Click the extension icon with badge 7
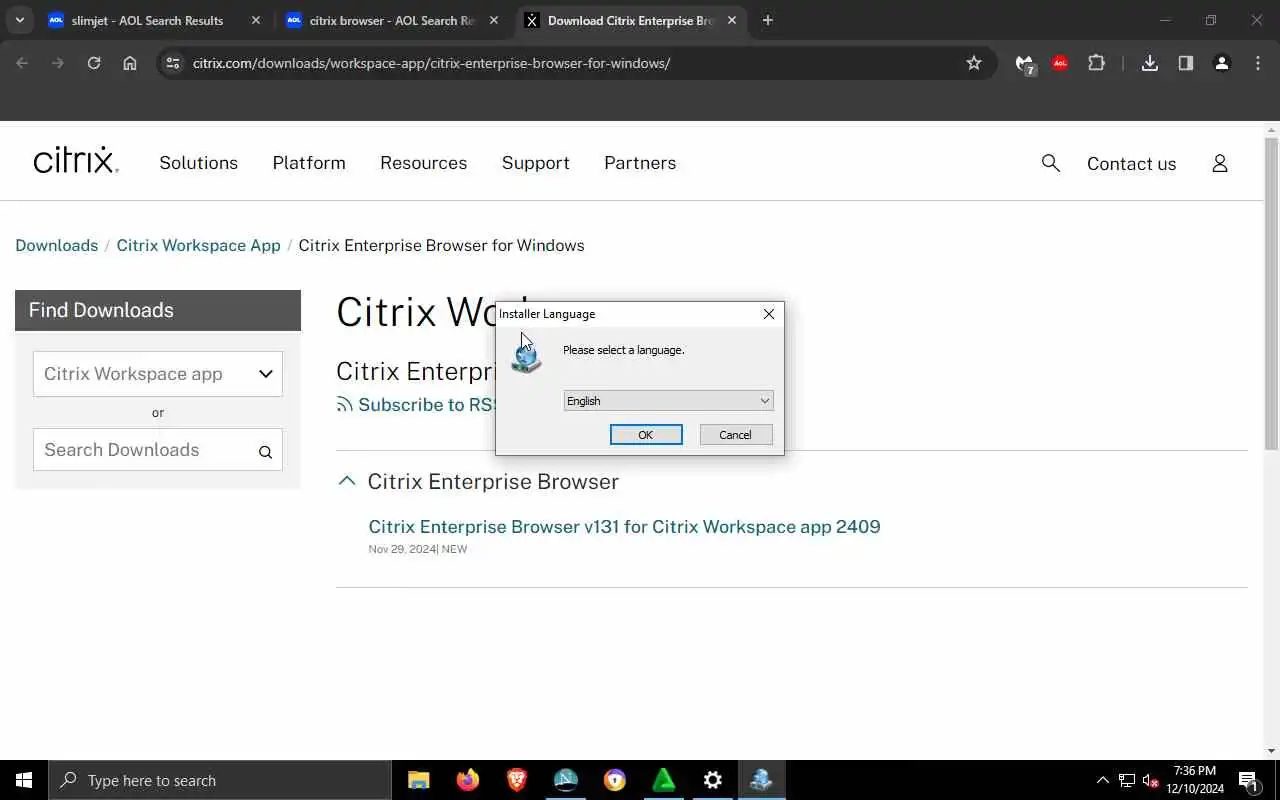This screenshot has height=800, width=1280. click(1024, 64)
